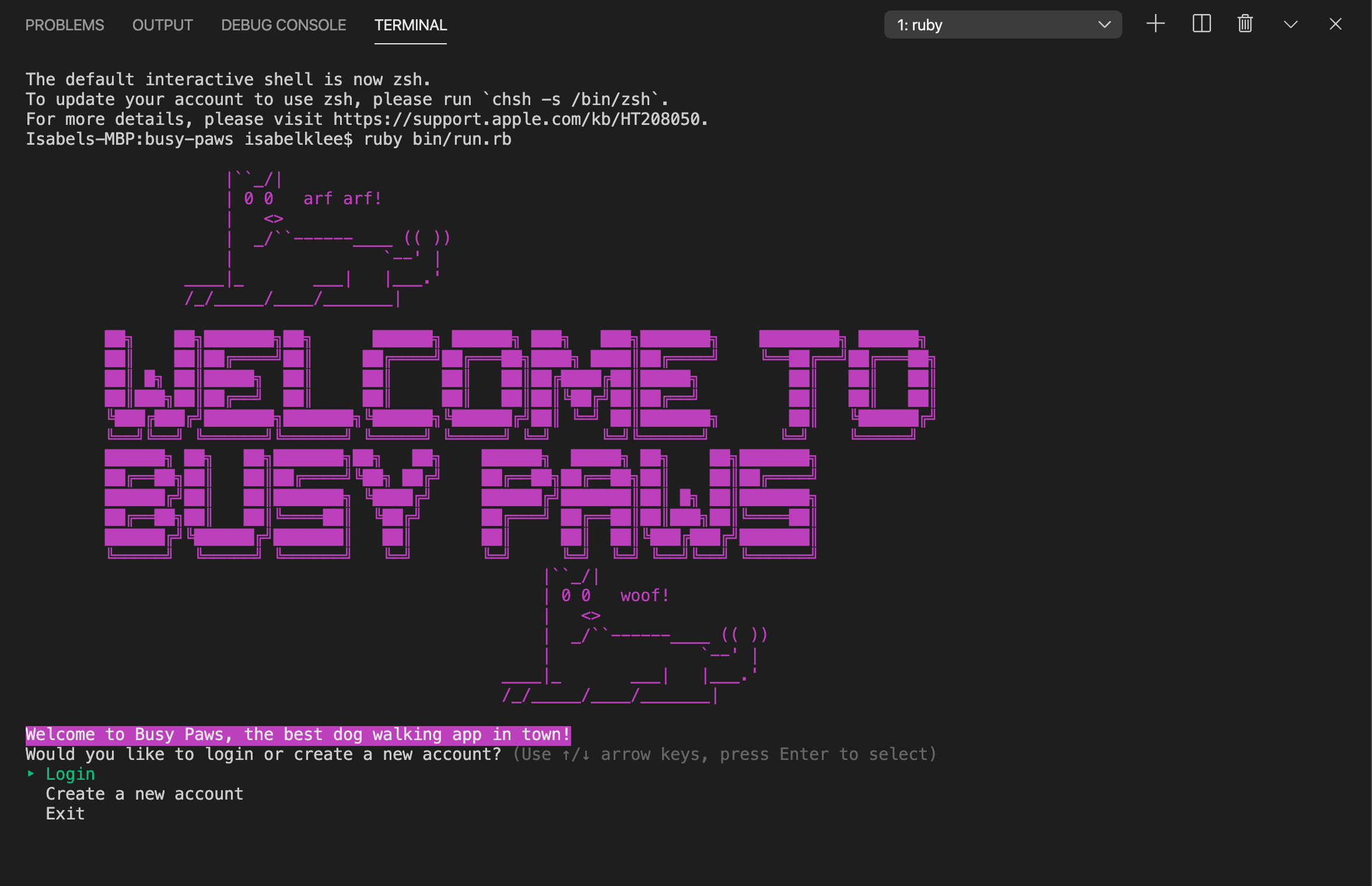Open a new terminal with plus icon
The width and height of the screenshot is (1372, 886).
(x=1155, y=25)
